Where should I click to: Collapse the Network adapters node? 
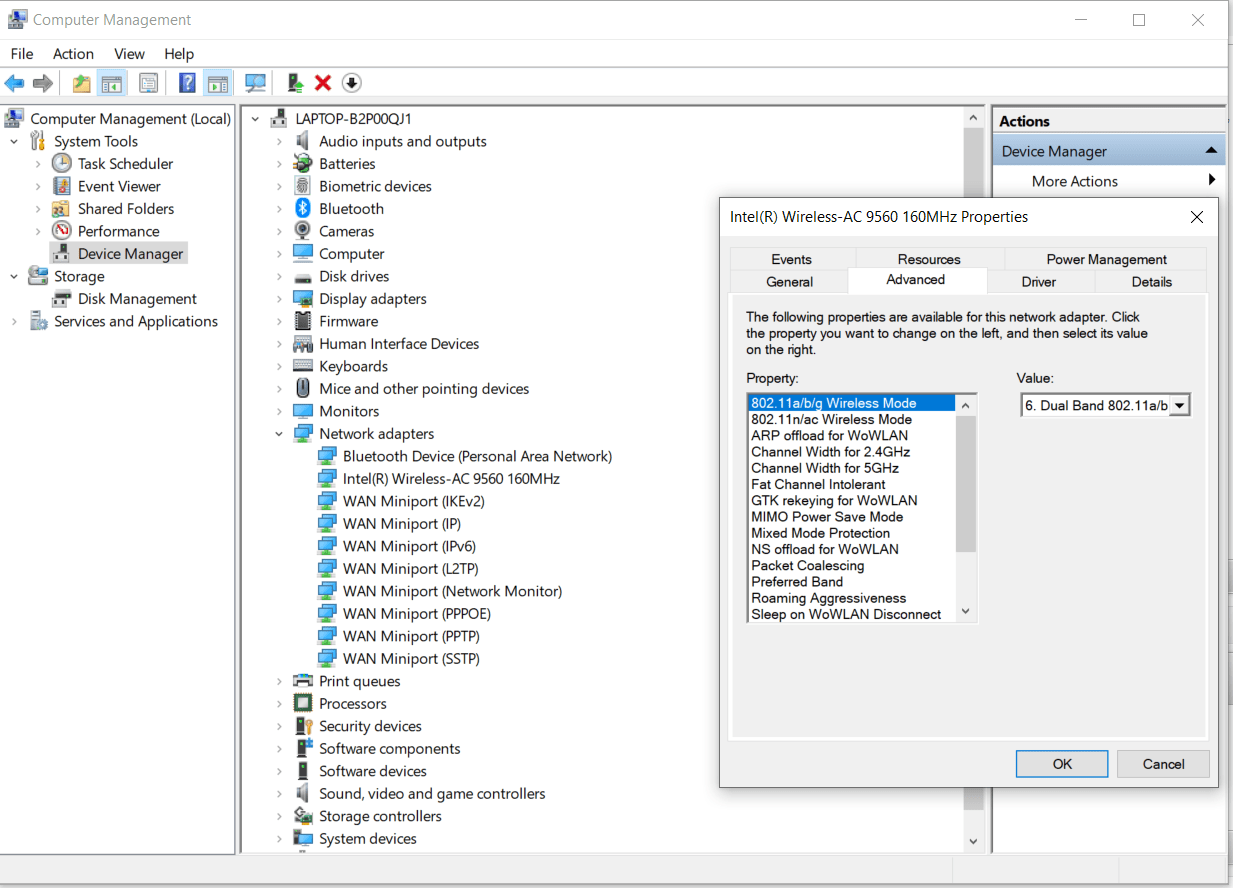coord(280,434)
